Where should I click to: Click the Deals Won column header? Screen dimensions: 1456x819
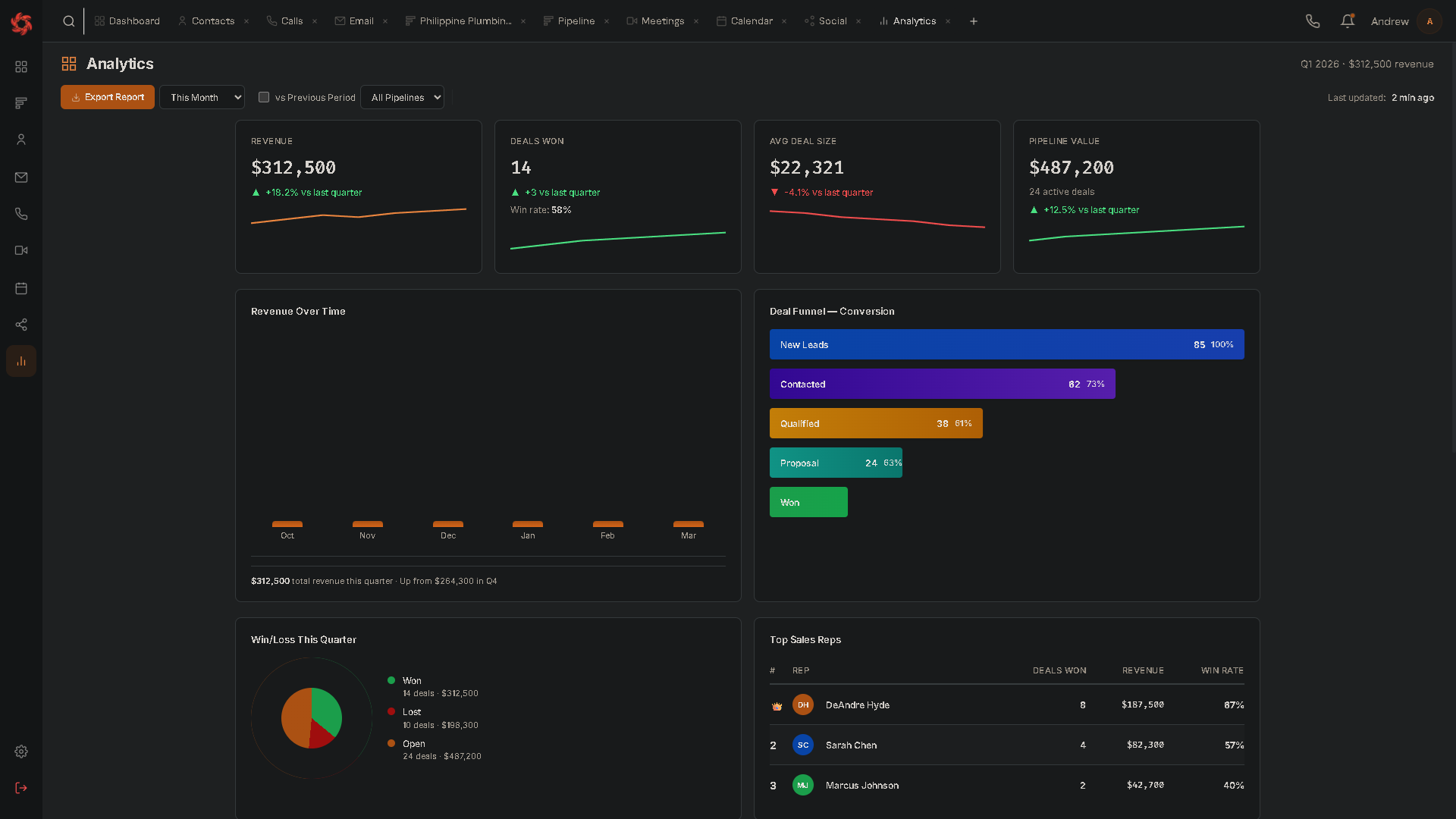click(1059, 670)
